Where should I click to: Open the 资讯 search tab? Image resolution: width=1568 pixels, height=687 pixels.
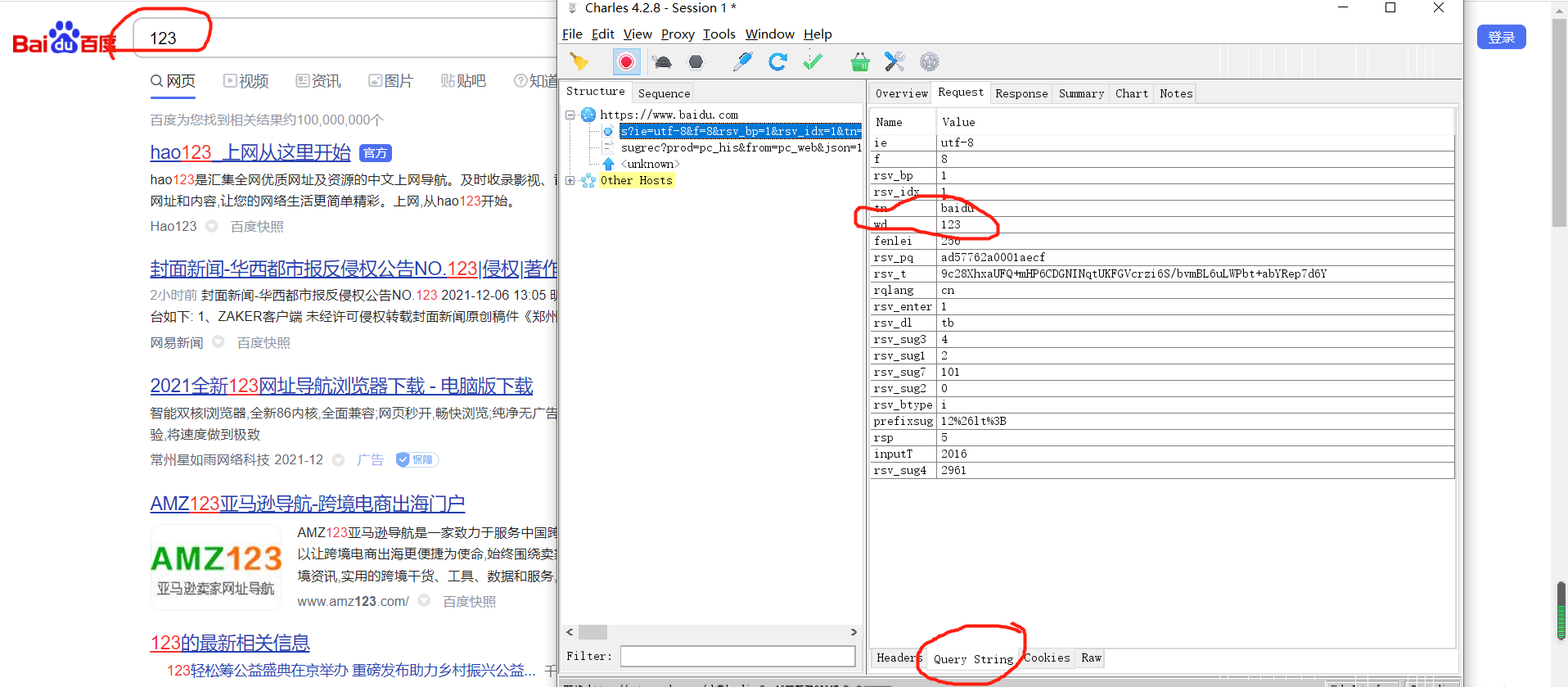(318, 81)
